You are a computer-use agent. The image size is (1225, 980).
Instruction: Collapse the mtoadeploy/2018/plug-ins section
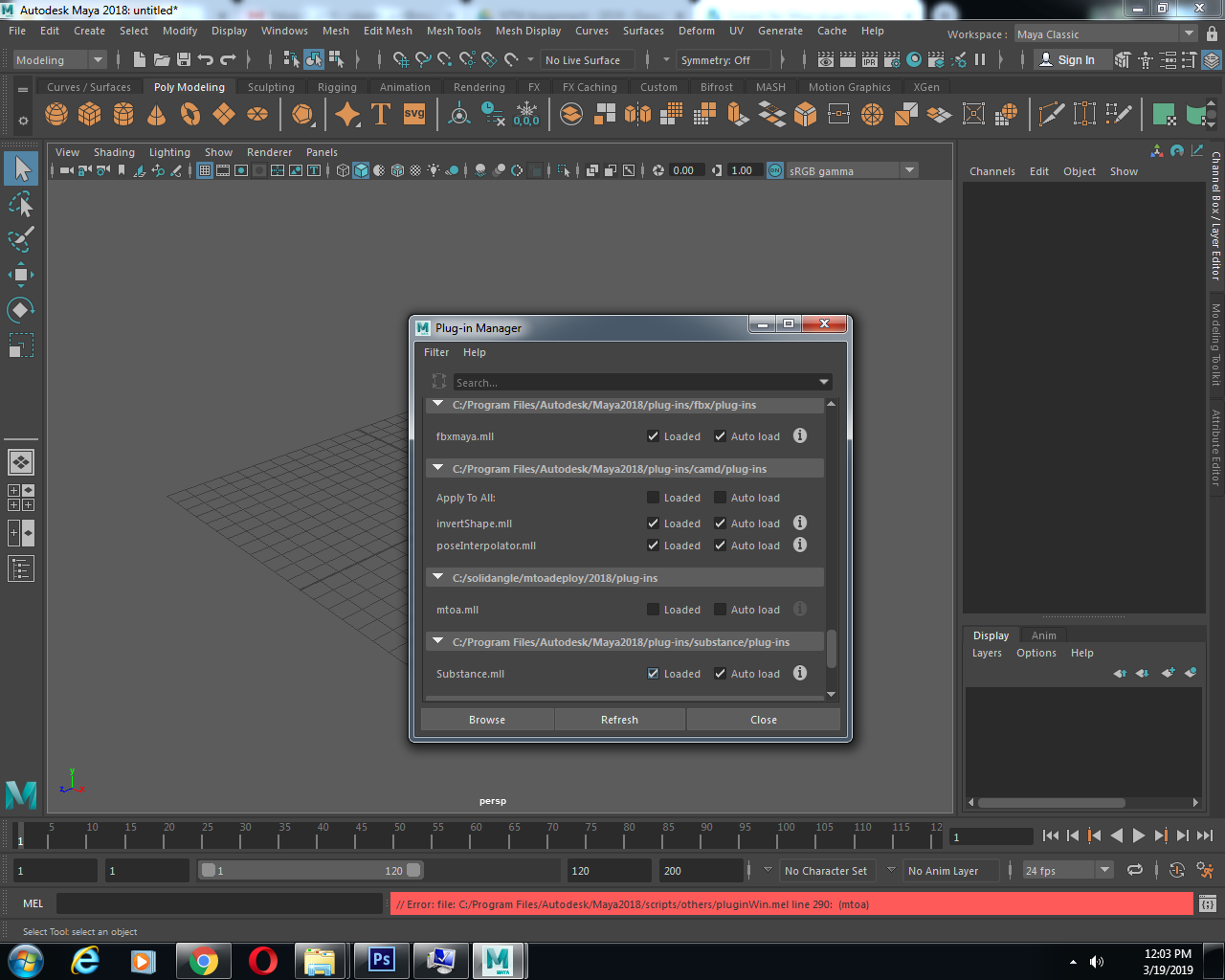click(x=437, y=577)
